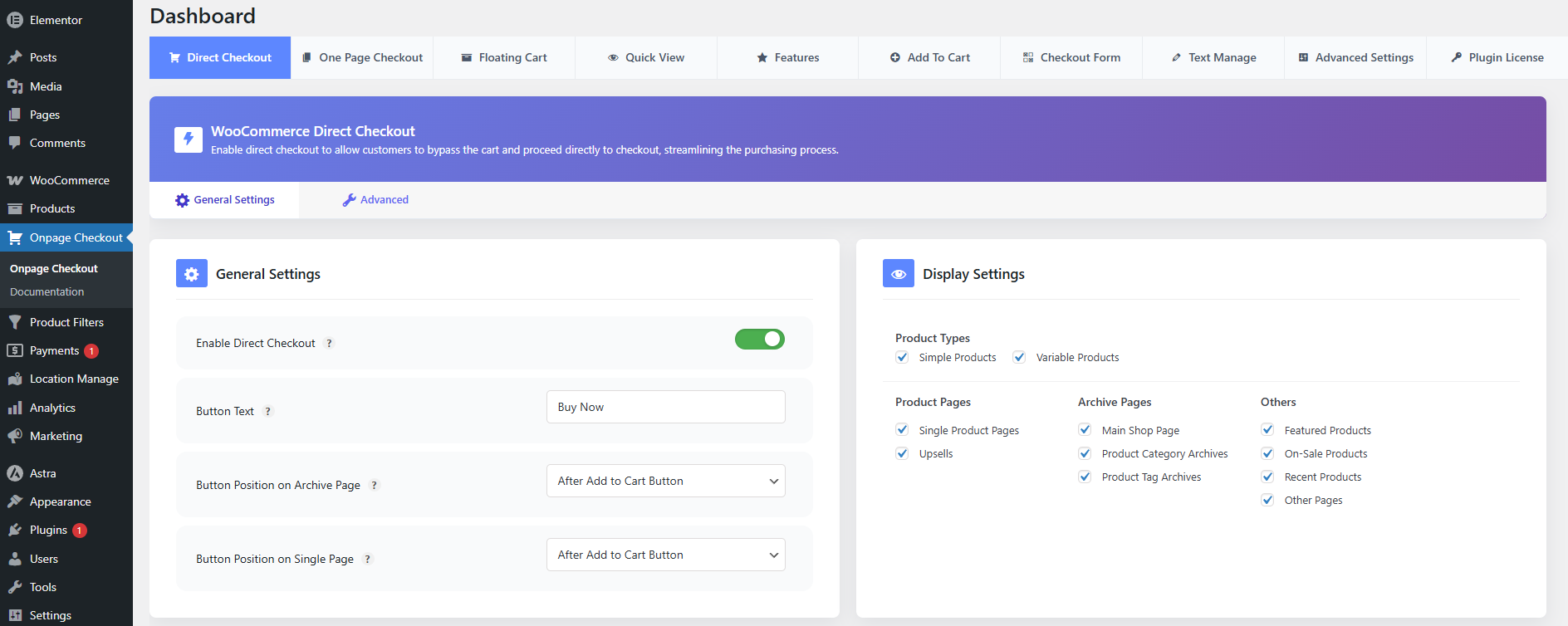Open the Onpage Checkout submenu link
The image size is (1568, 626).
pos(54,269)
